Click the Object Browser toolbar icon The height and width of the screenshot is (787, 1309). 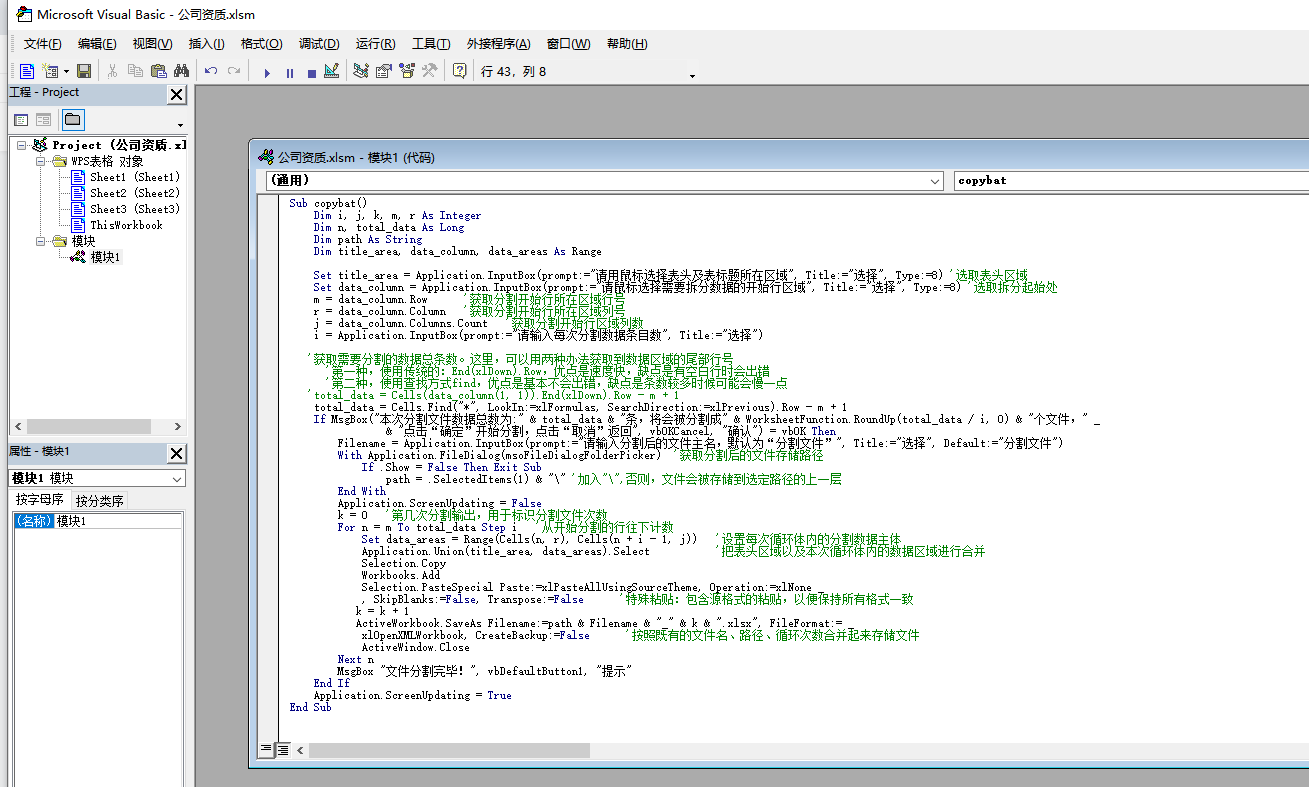click(x=407, y=71)
